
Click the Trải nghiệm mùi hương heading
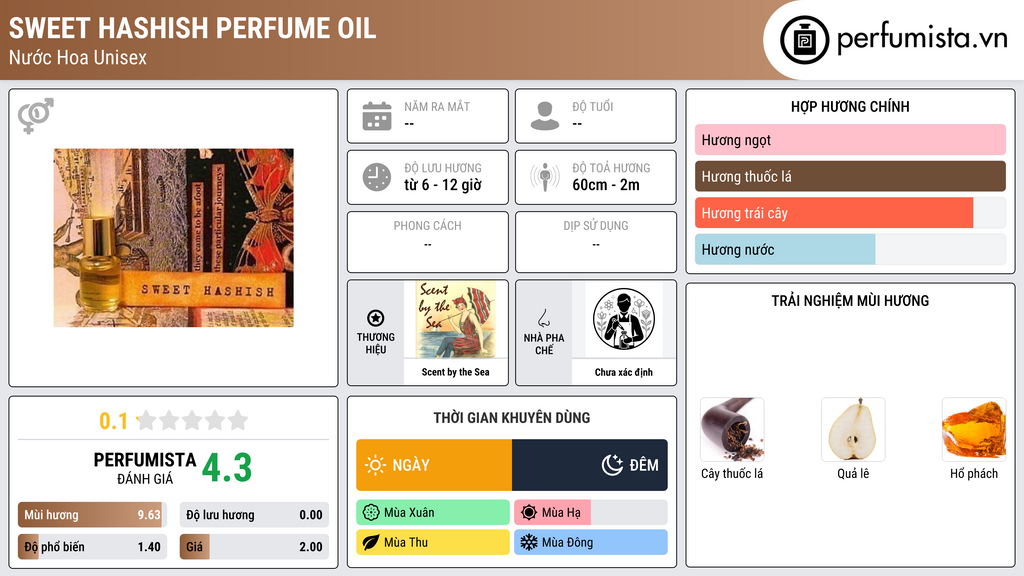click(x=850, y=301)
